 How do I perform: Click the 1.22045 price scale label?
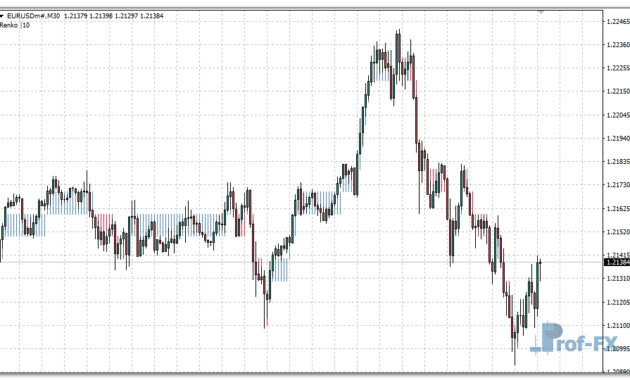[x=618, y=115]
